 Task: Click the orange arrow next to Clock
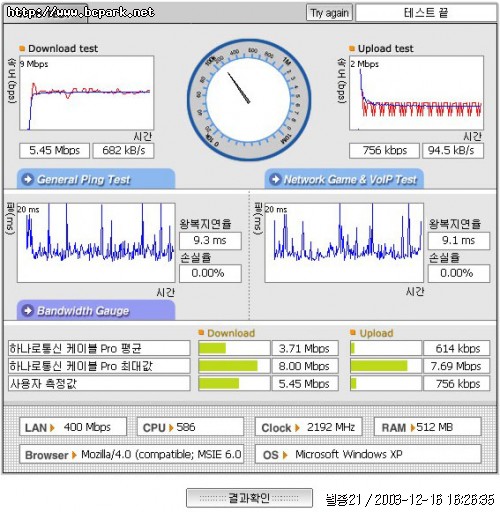coord(297,428)
